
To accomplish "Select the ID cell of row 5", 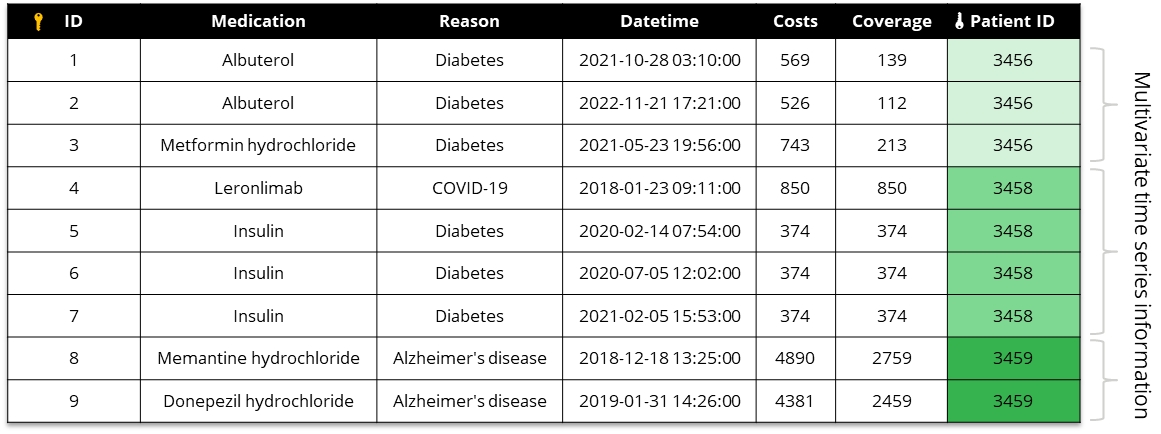I will tap(73, 231).
